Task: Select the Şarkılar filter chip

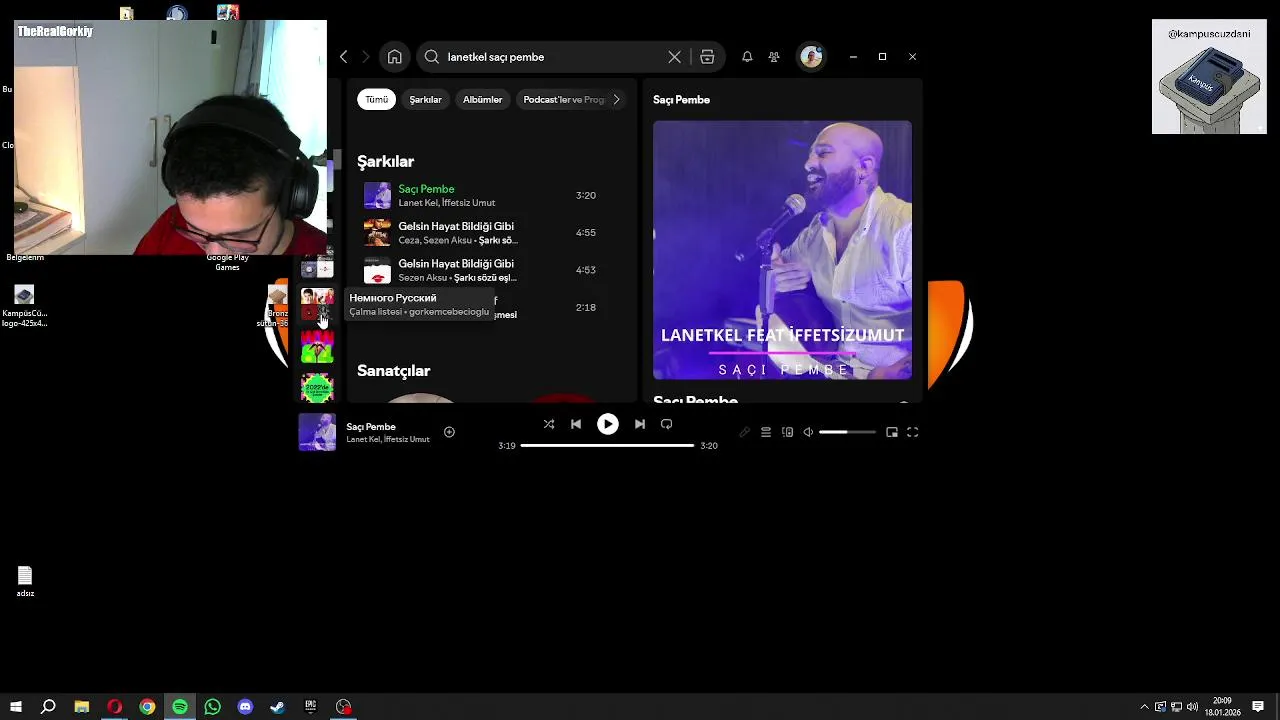Action: pos(425,100)
